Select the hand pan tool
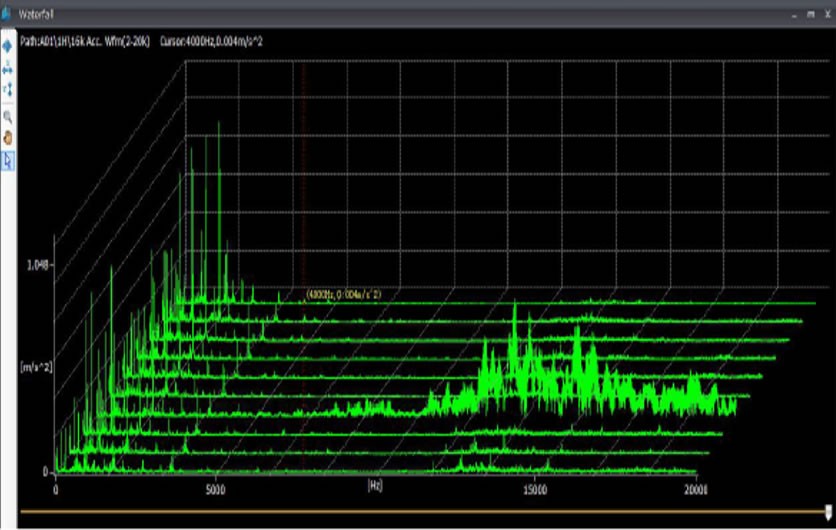Image resolution: width=836 pixels, height=530 pixels. [x=7, y=138]
